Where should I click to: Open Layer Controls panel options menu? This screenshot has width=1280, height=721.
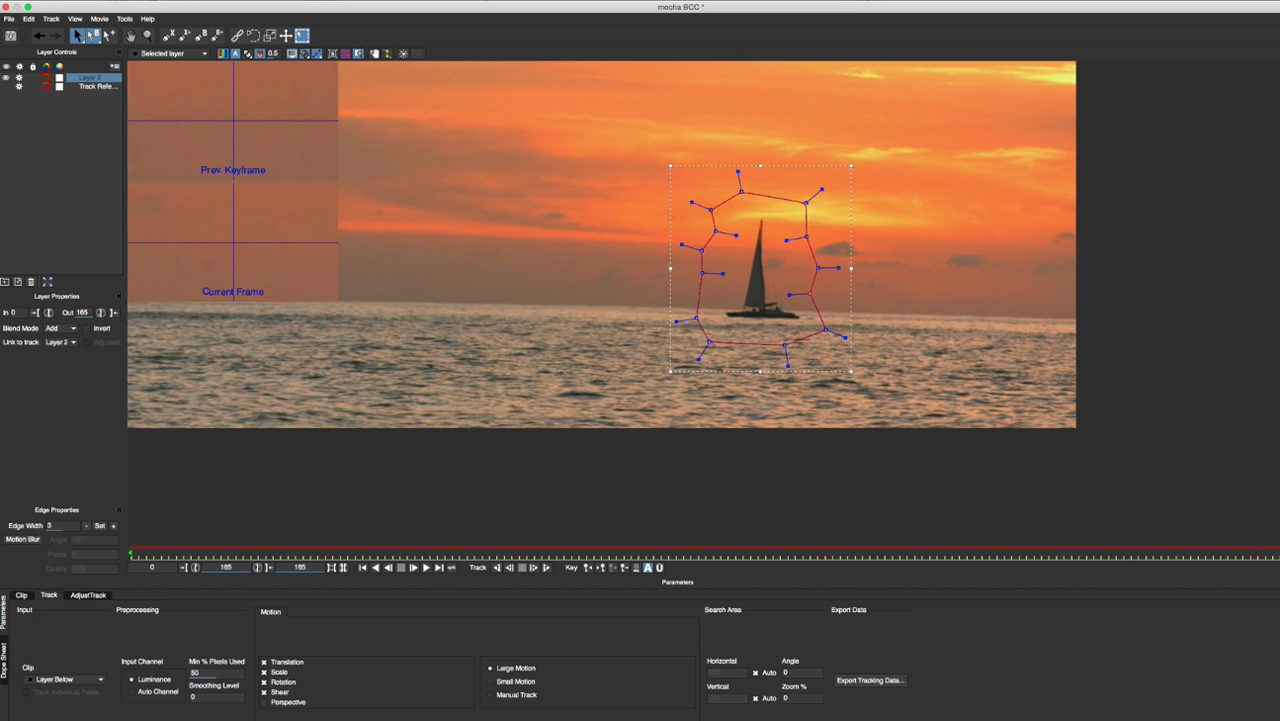point(114,66)
